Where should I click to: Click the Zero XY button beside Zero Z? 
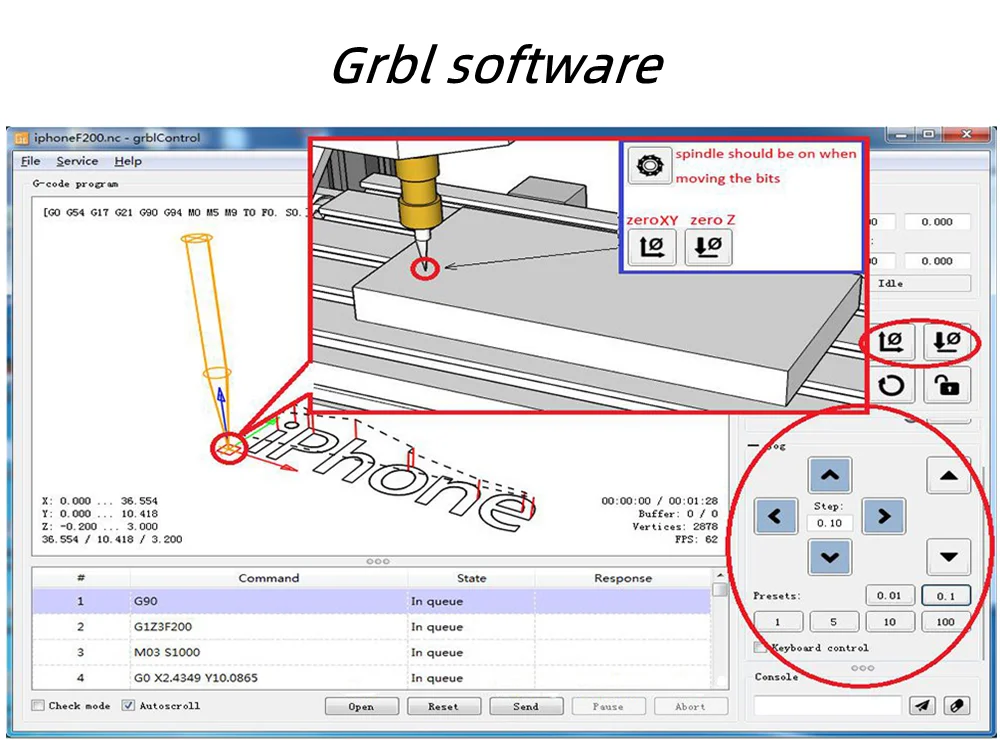890,341
